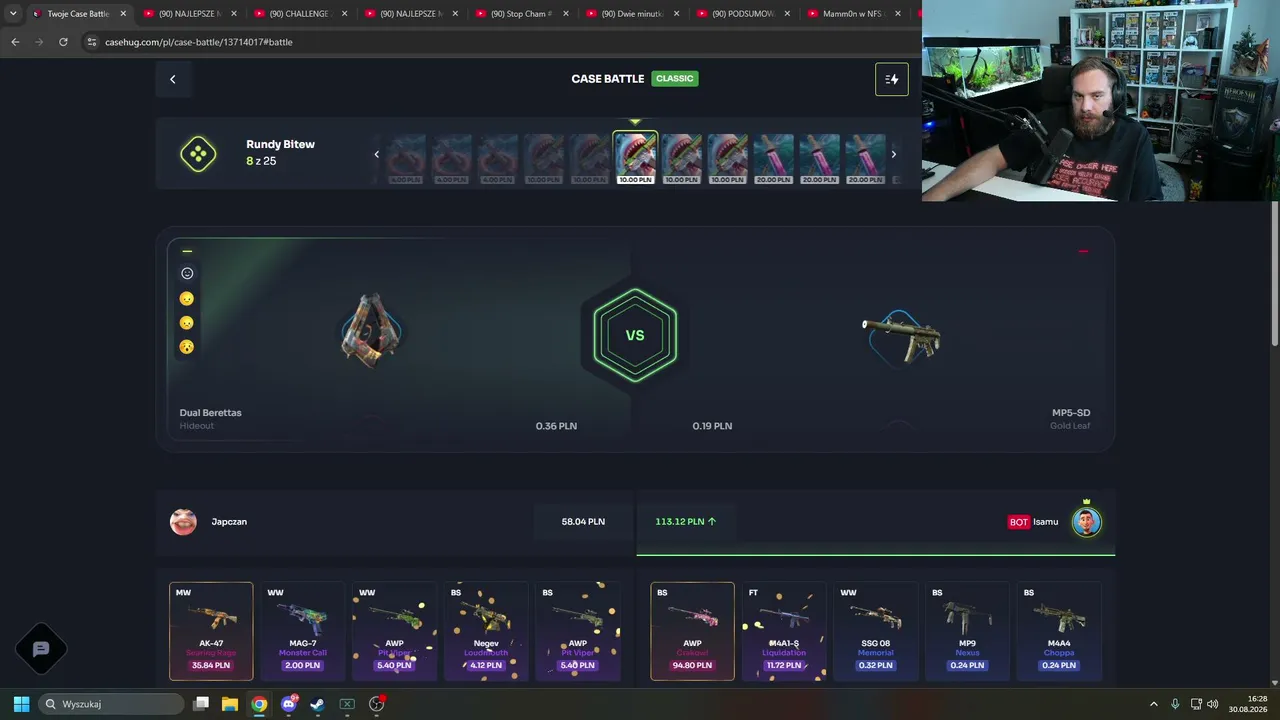Close the Dwie minutki browser tab
The image size is (1280, 720).
click(x=677, y=14)
